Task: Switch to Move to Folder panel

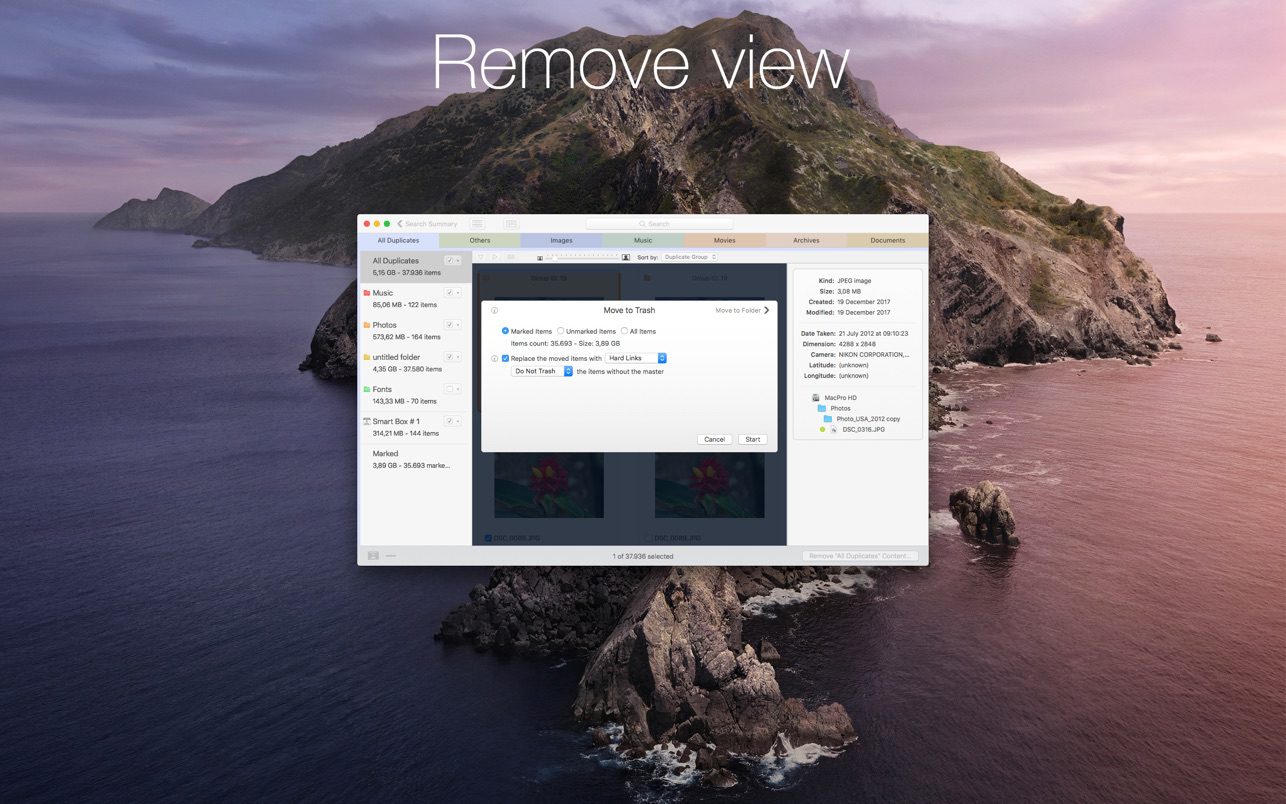Action: pos(742,311)
